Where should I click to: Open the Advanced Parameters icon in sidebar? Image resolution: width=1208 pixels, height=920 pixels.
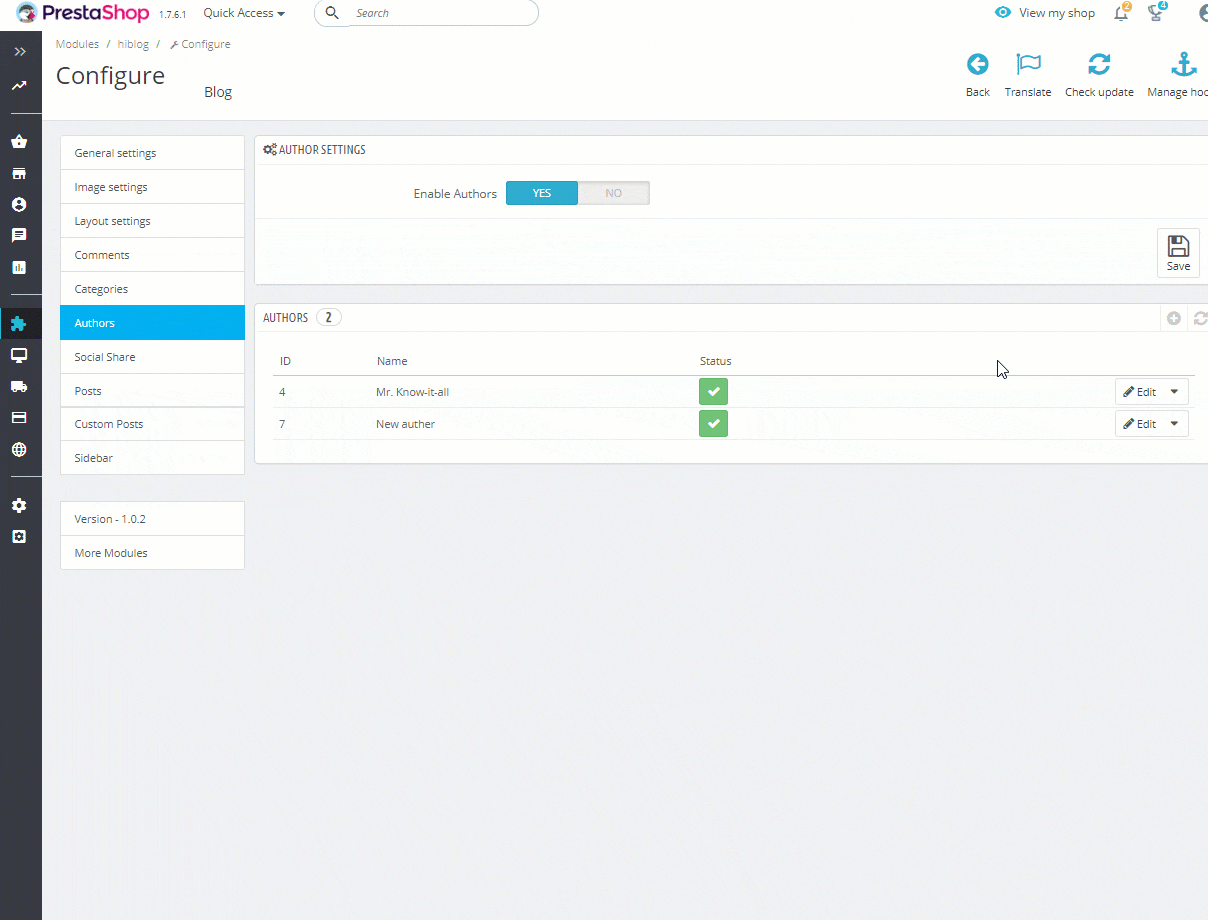pos(19,536)
